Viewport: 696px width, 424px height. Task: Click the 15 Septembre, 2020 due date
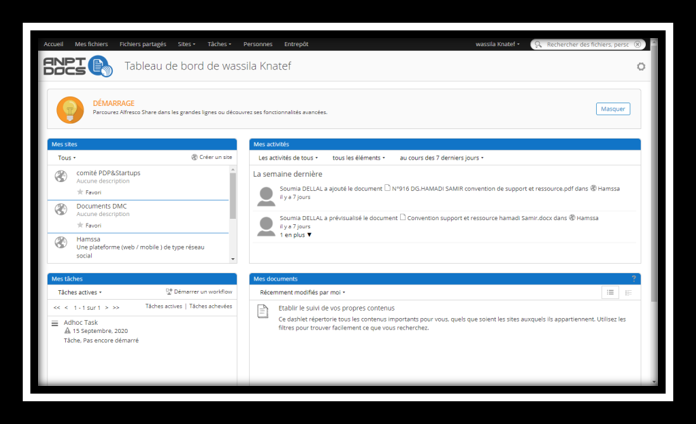[x=100, y=331]
